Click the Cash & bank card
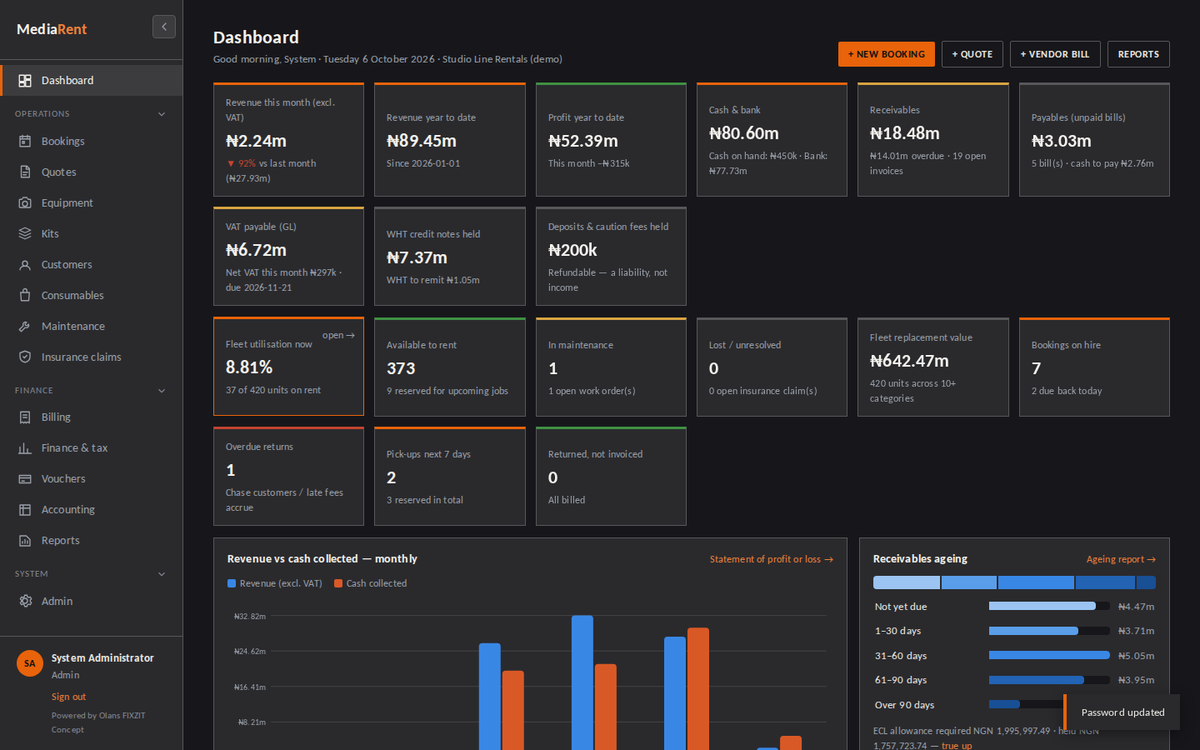The height and width of the screenshot is (750, 1200). coord(772,140)
